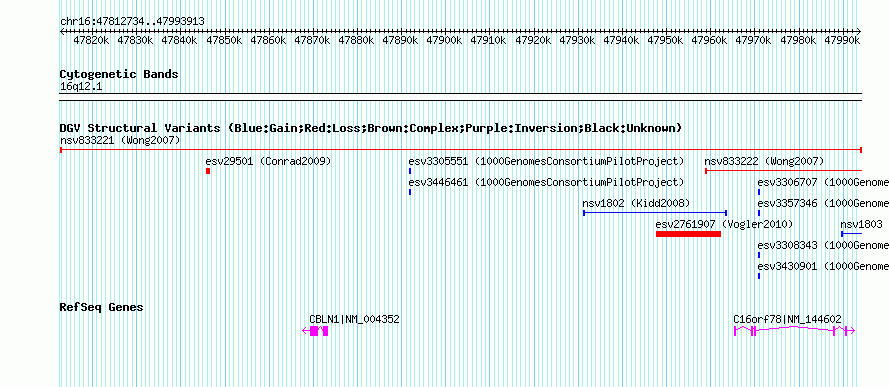This screenshot has width=890, height=387.
Task: Select the nsv1803 blue variant bar
Action: click(851, 234)
